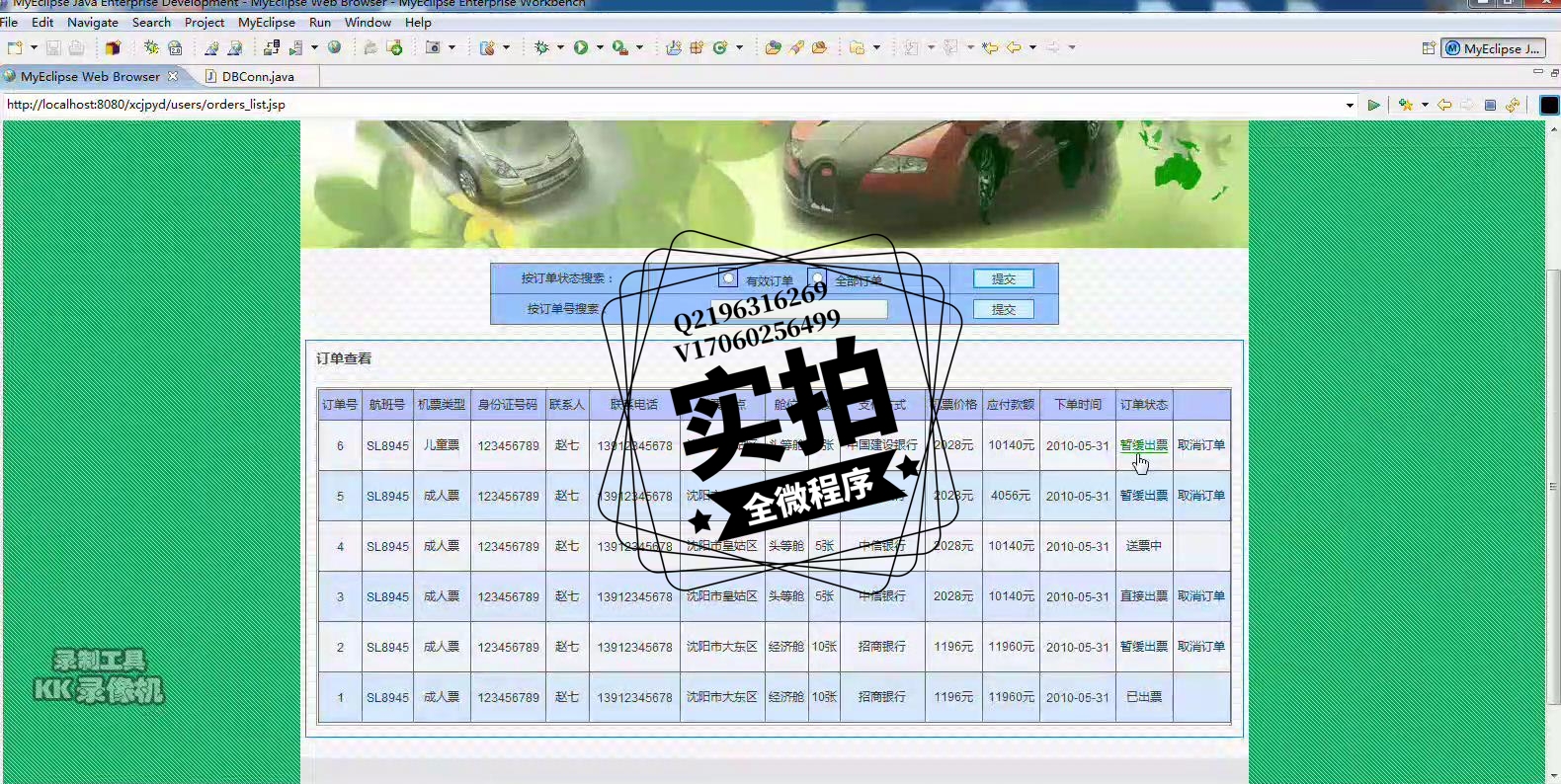Viewport: 1561px width, 784px height.
Task: Open the External Tools dropdown arrow
Action: pyautogui.click(x=639, y=47)
